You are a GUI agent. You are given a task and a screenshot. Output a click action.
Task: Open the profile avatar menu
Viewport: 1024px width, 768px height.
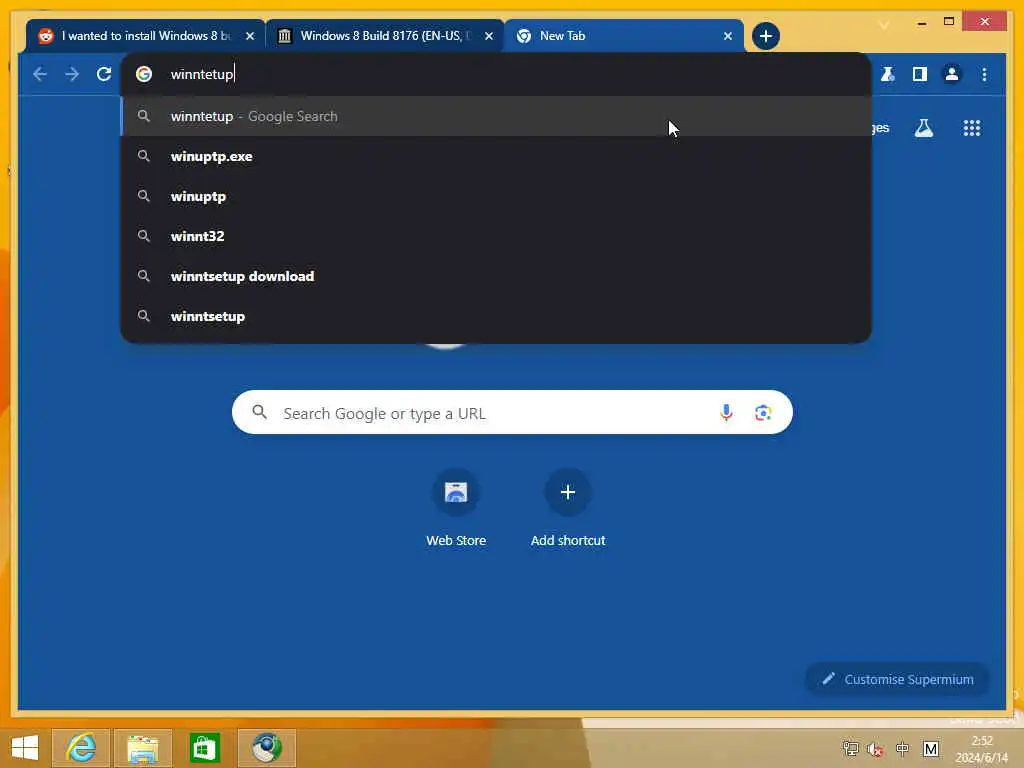[x=952, y=74]
